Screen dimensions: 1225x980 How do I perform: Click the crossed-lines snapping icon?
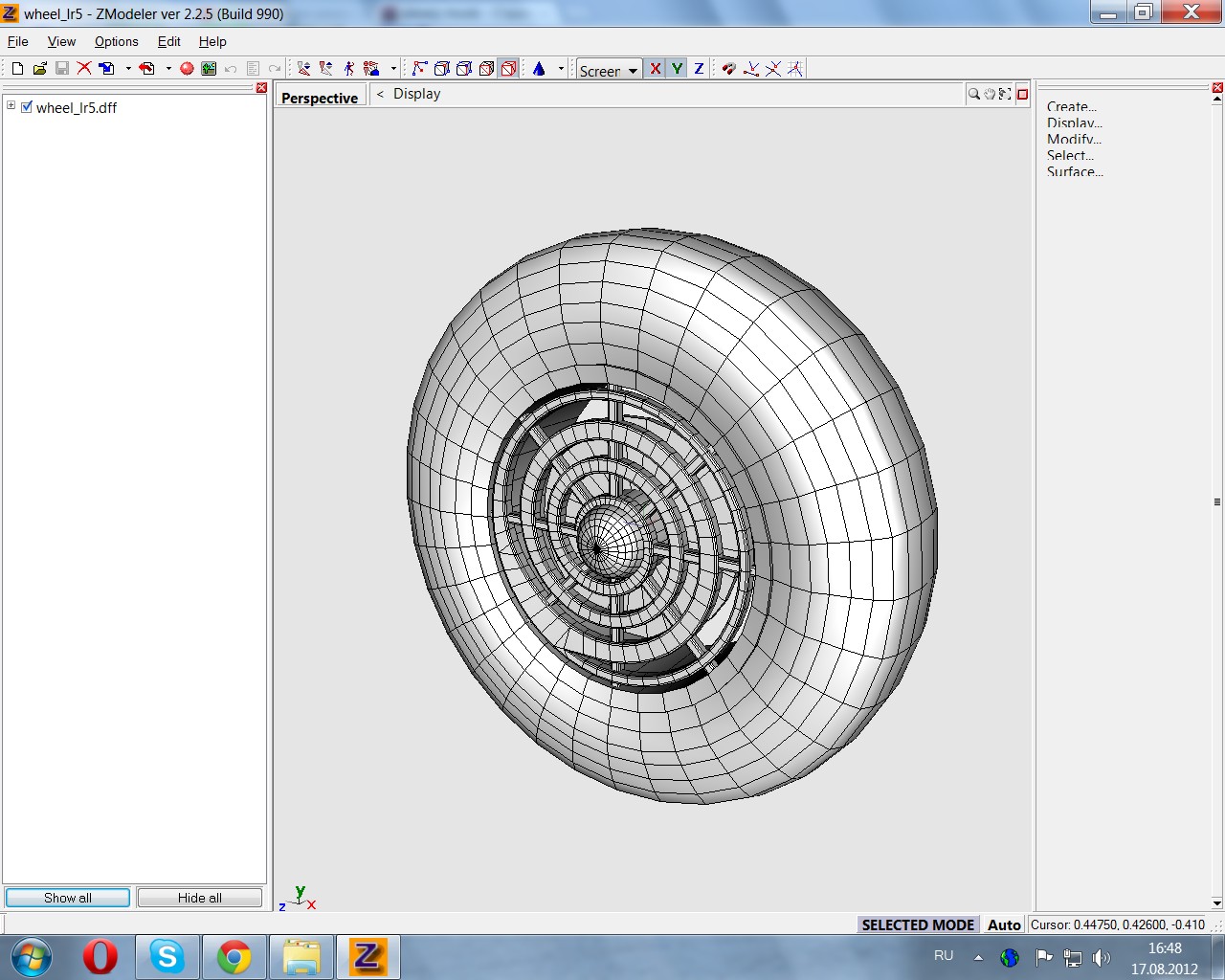(773, 69)
